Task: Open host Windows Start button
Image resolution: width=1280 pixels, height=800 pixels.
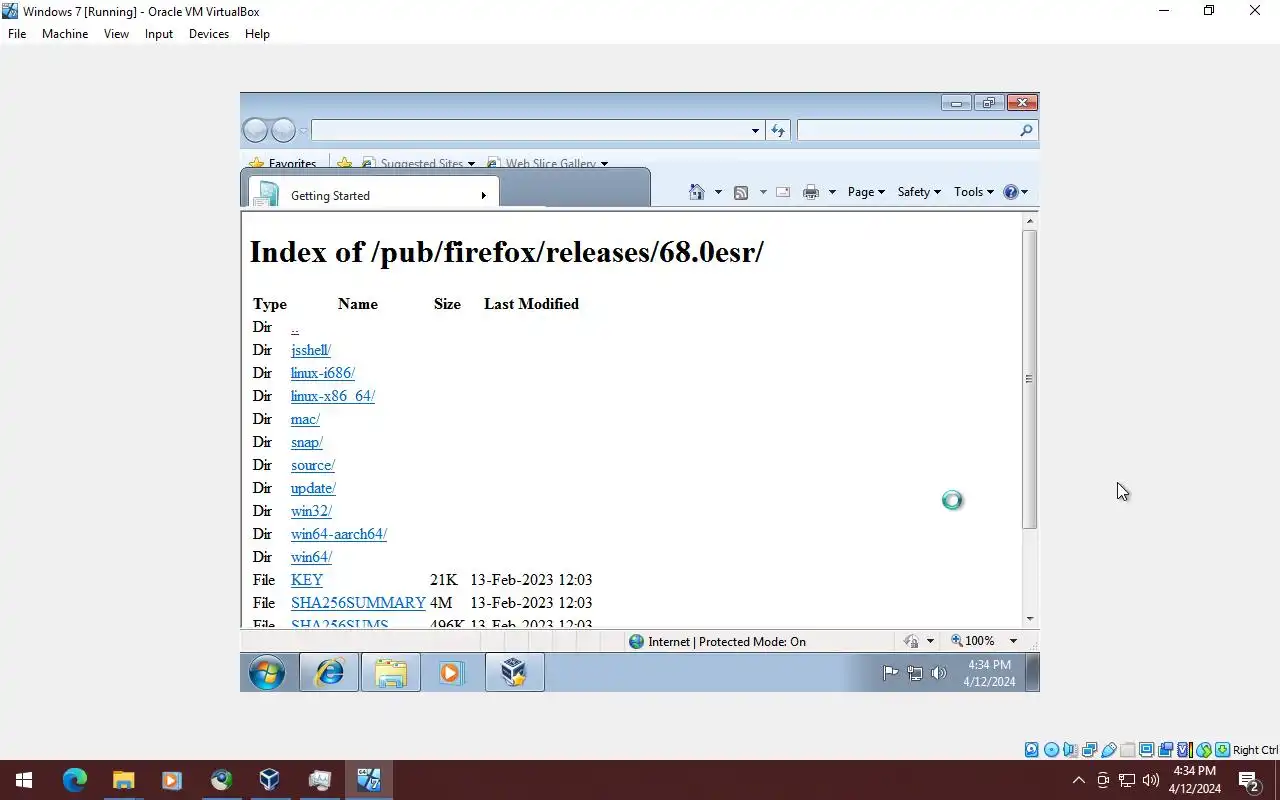Action: pos(24,780)
